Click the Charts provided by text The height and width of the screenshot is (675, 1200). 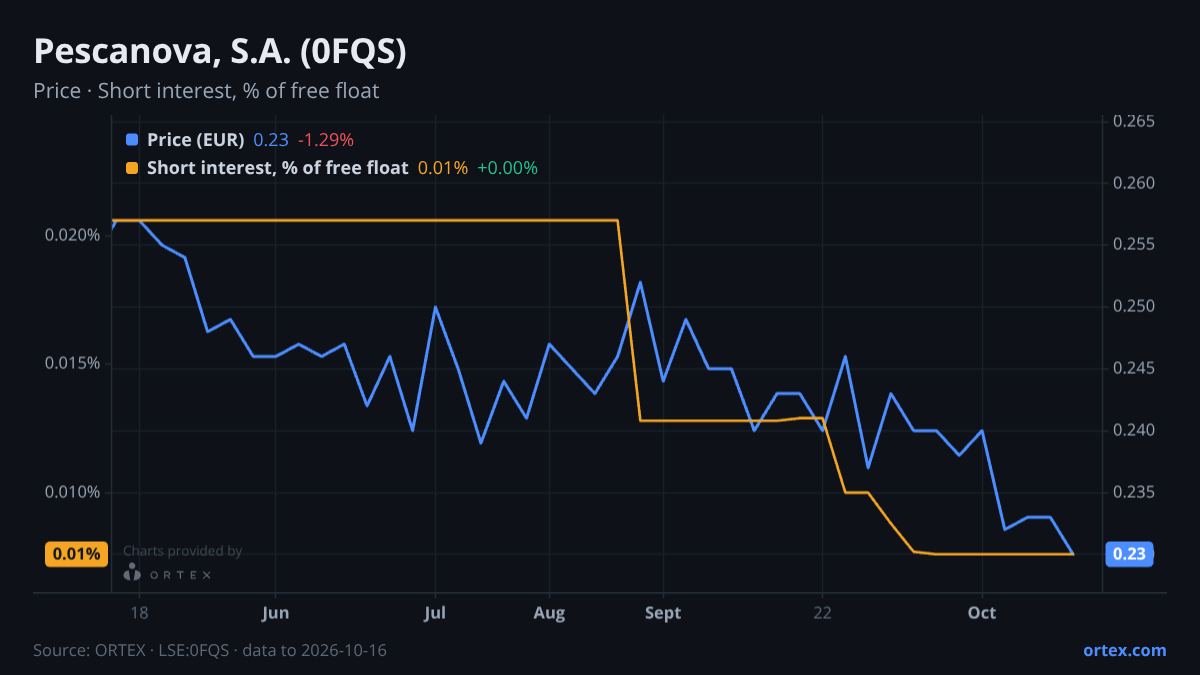coord(182,551)
